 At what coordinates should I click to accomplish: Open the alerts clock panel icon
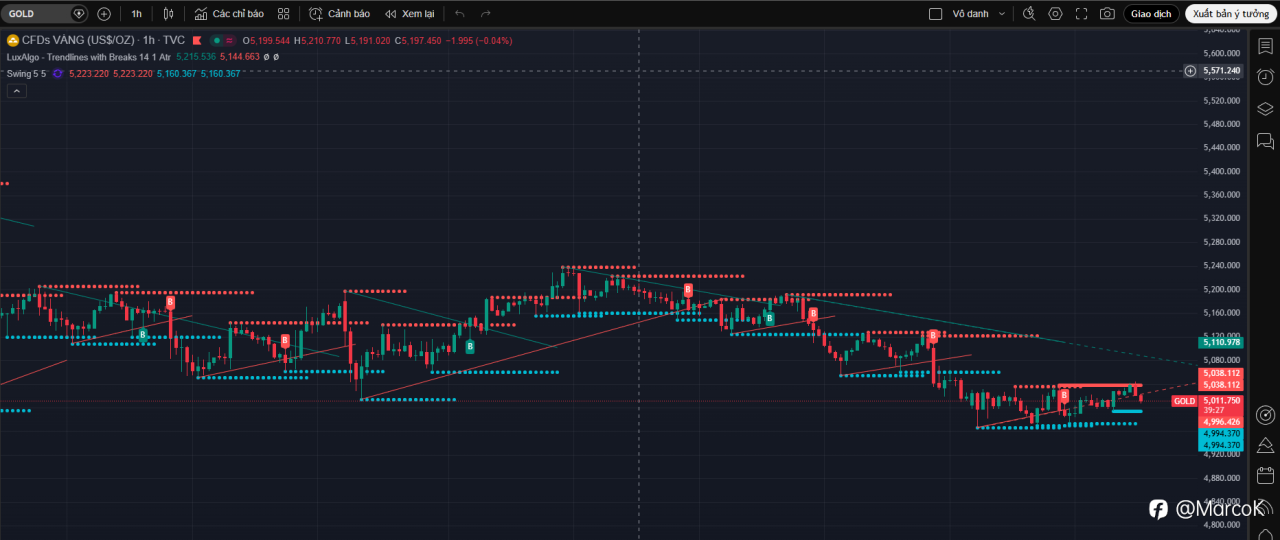[x=1265, y=78]
